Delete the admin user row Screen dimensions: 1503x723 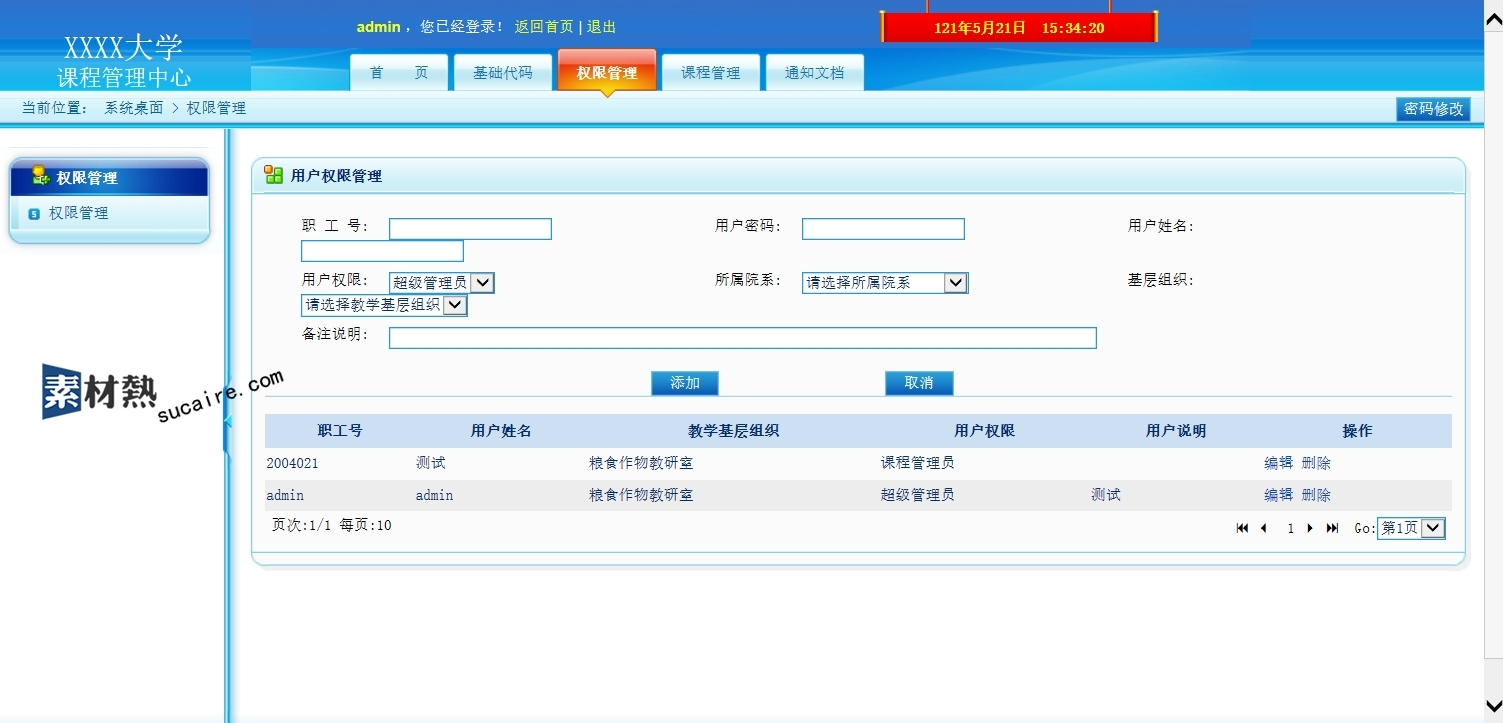pyautogui.click(x=1316, y=495)
